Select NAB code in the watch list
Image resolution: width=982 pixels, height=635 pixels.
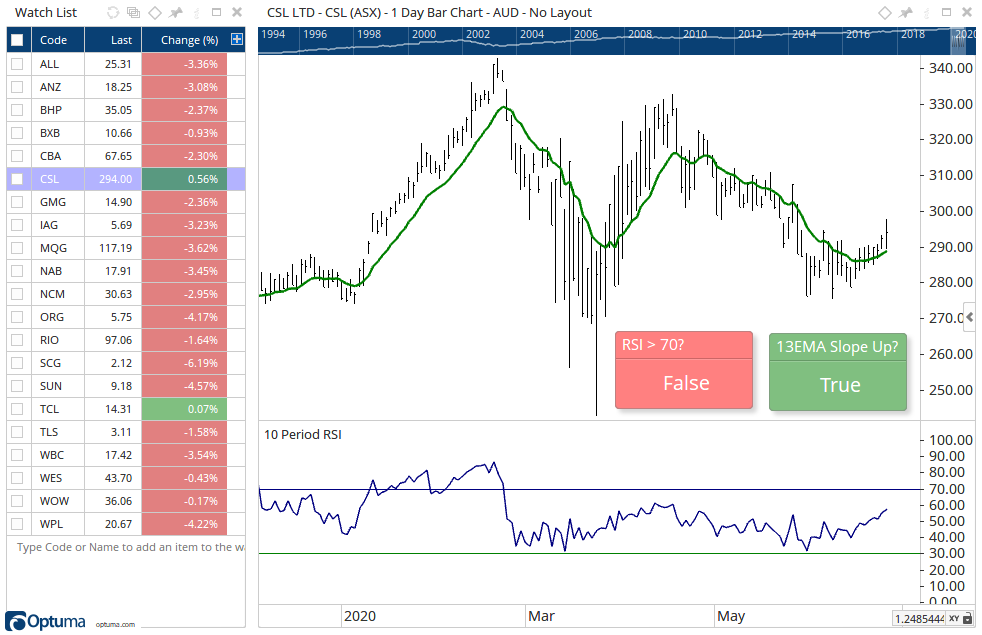(x=51, y=271)
